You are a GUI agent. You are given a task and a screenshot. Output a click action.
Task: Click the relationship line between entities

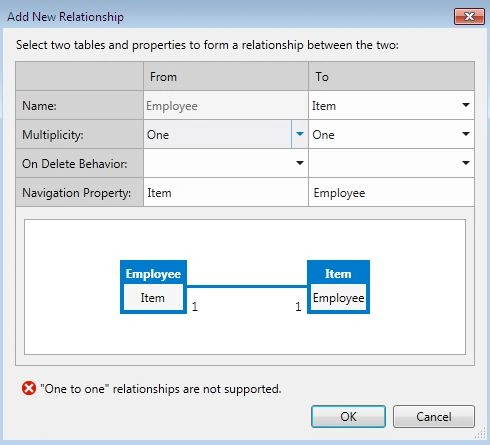click(x=247, y=286)
